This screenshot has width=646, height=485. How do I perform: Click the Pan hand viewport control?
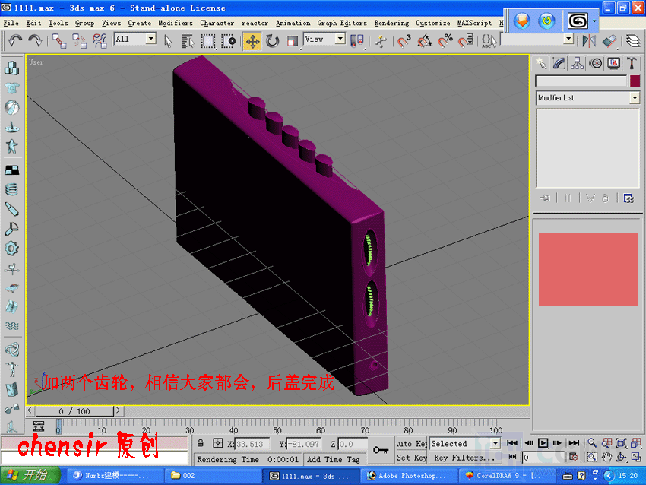(607, 457)
